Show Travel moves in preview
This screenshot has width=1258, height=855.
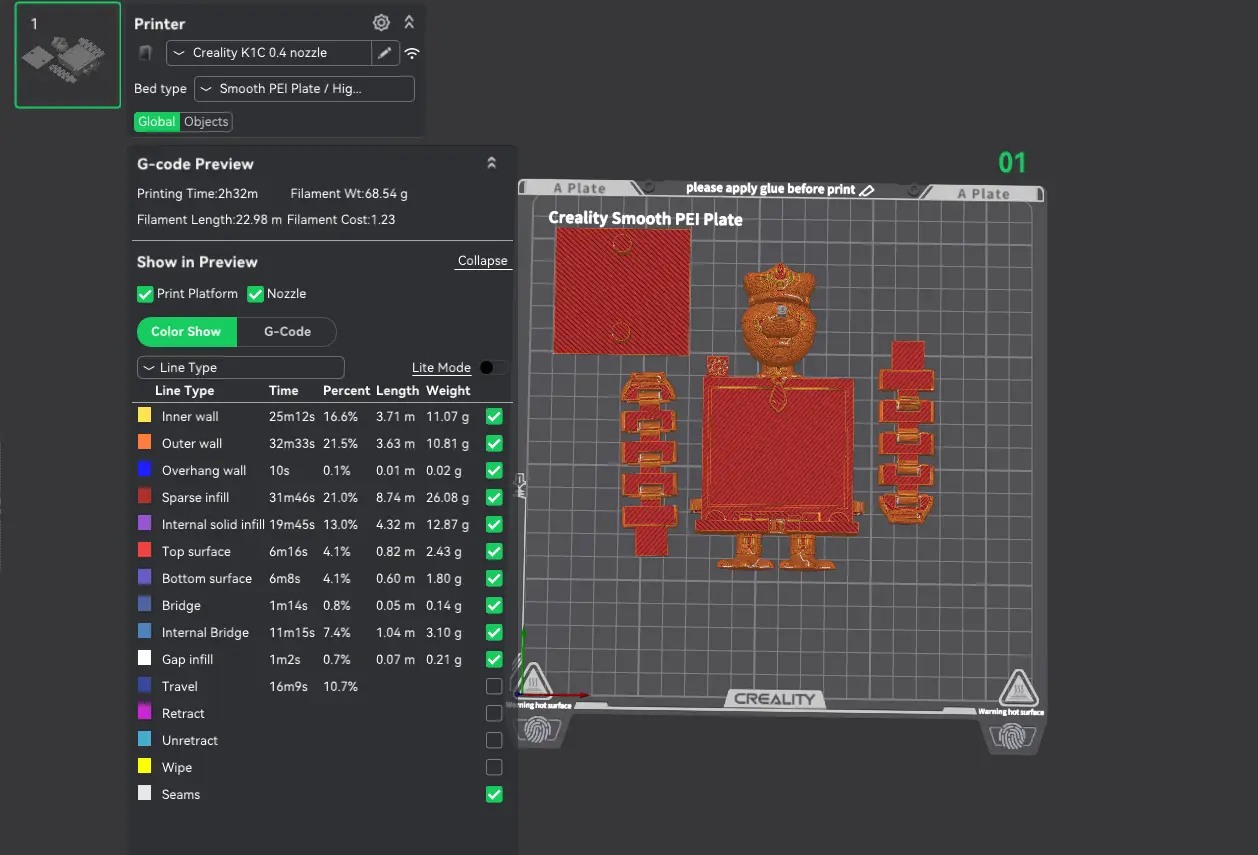click(x=494, y=686)
